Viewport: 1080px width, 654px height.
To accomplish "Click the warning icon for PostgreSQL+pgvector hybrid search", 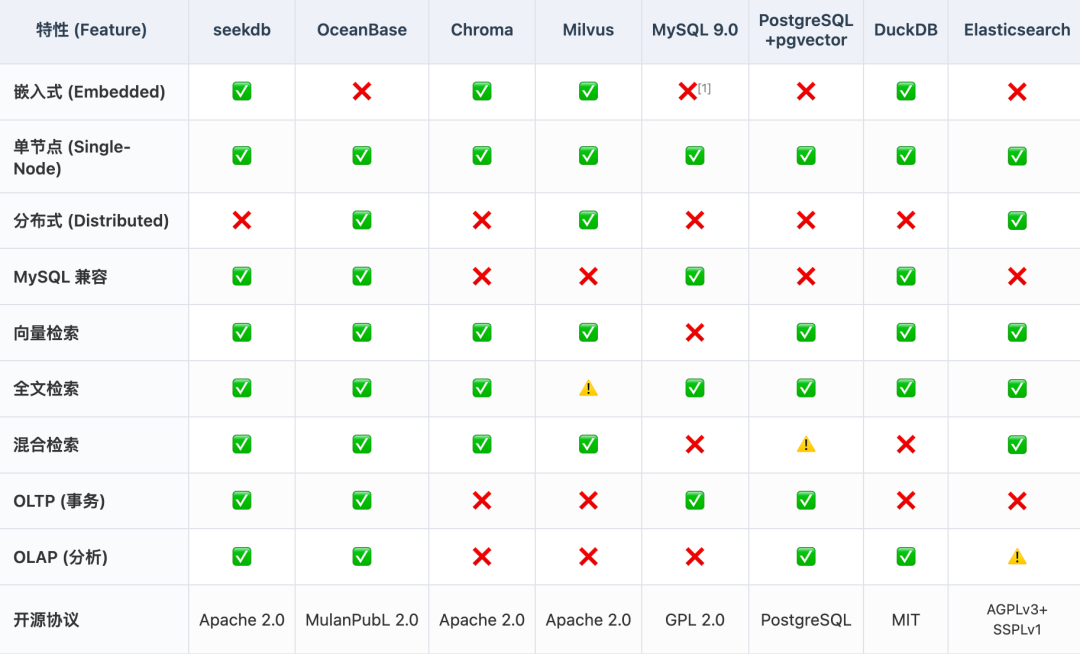I will tap(805, 445).
